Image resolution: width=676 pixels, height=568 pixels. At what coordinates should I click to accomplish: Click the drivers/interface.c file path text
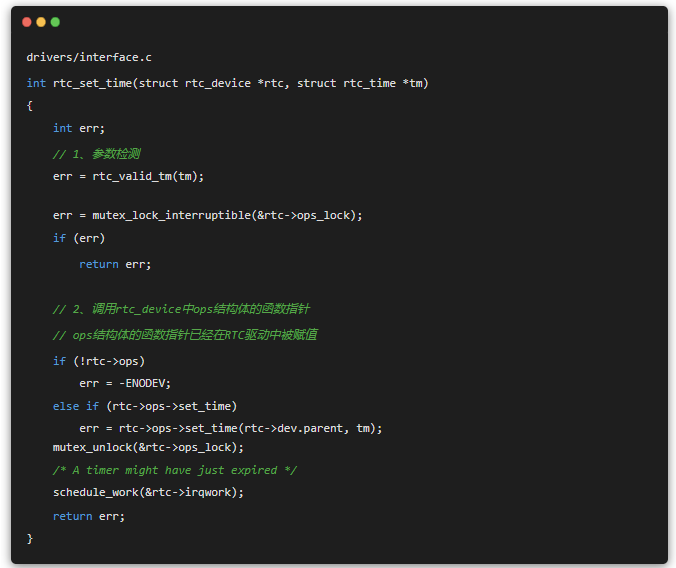[x=89, y=57]
